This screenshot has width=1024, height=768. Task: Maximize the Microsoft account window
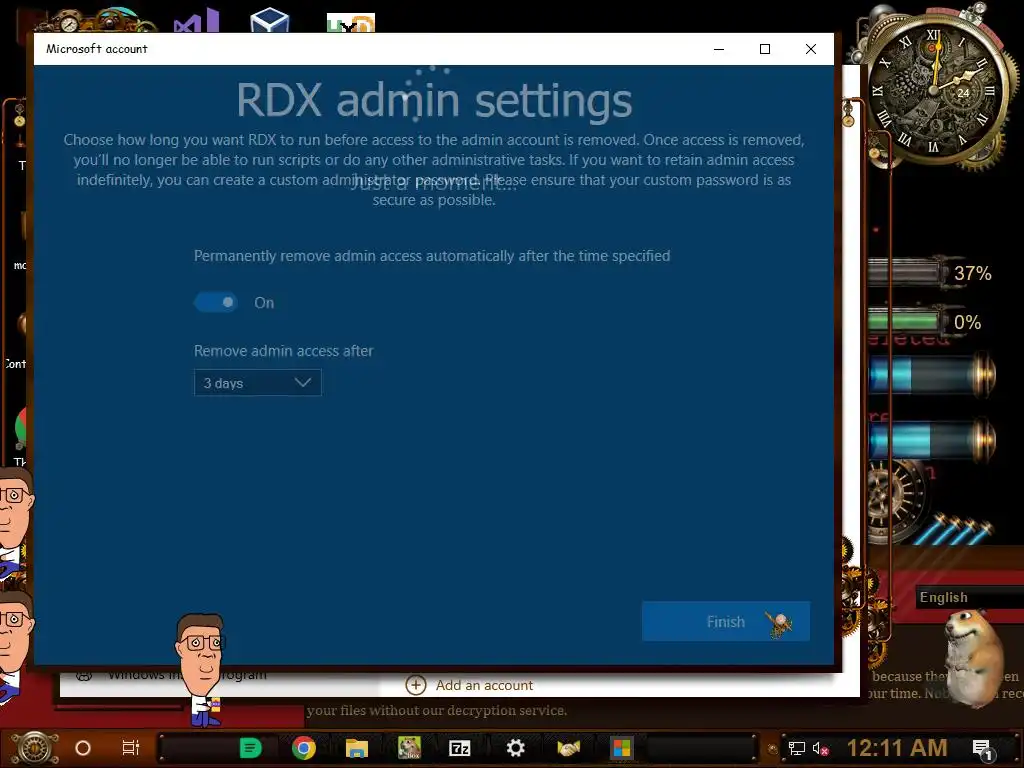pyautogui.click(x=765, y=49)
